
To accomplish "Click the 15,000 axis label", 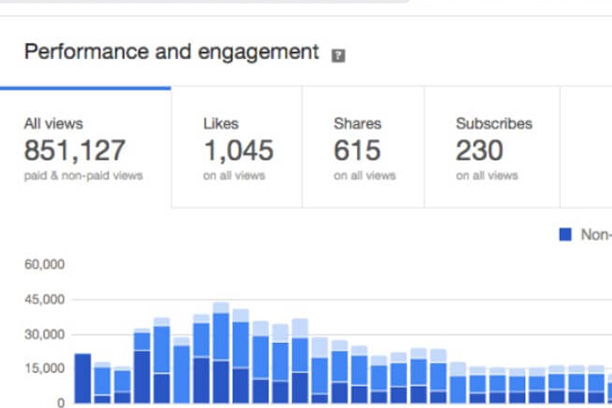I will point(44,368).
